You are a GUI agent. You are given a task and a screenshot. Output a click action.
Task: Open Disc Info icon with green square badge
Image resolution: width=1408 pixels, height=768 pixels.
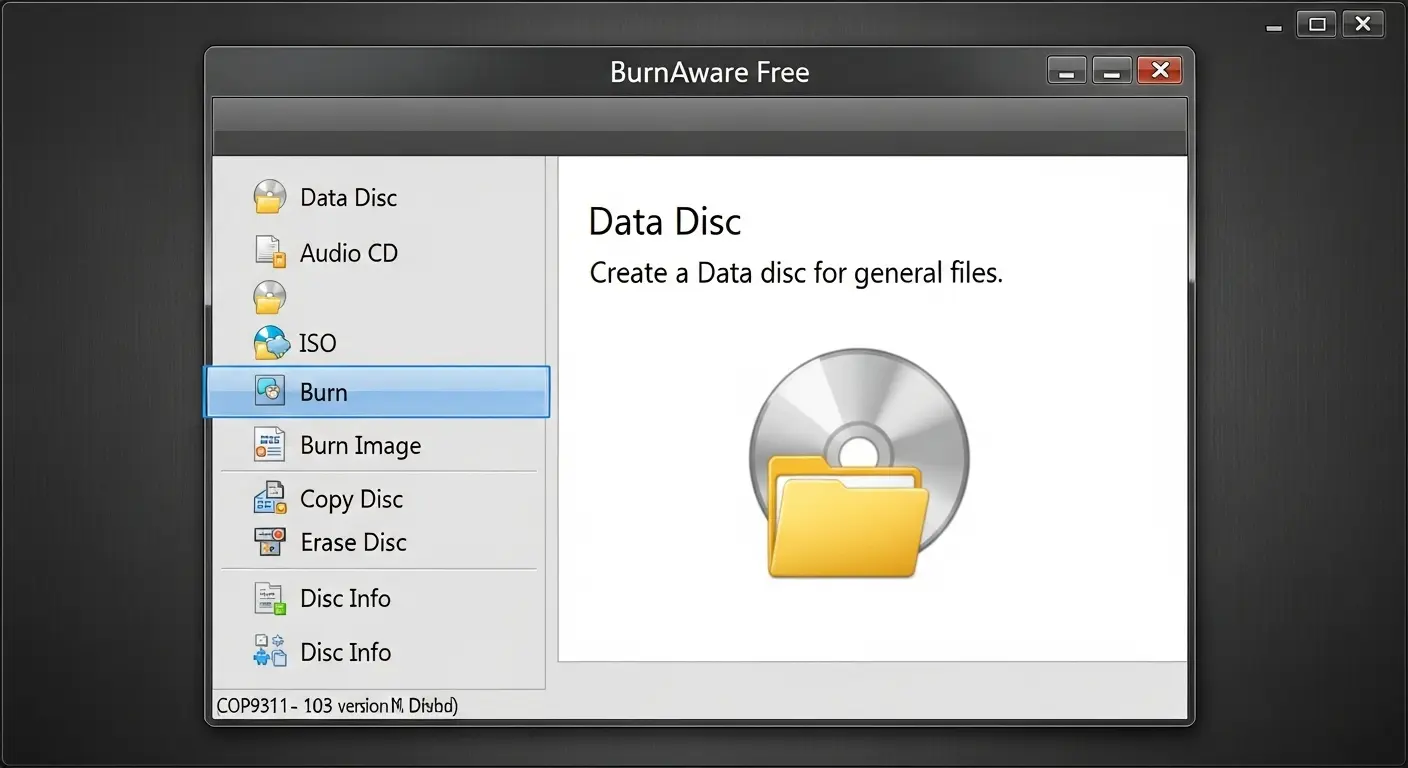point(270,598)
